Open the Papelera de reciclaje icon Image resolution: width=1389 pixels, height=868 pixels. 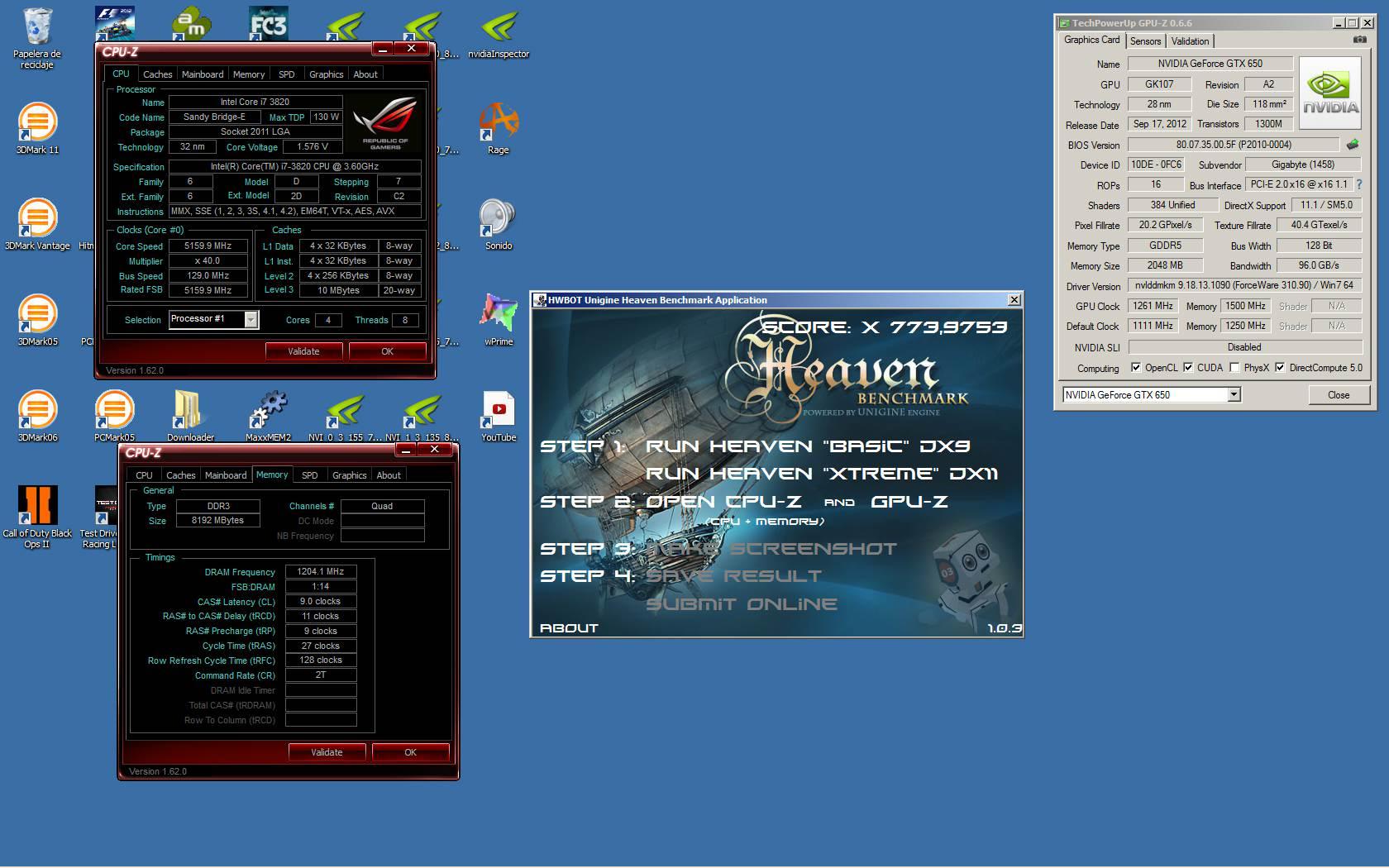pos(37,37)
